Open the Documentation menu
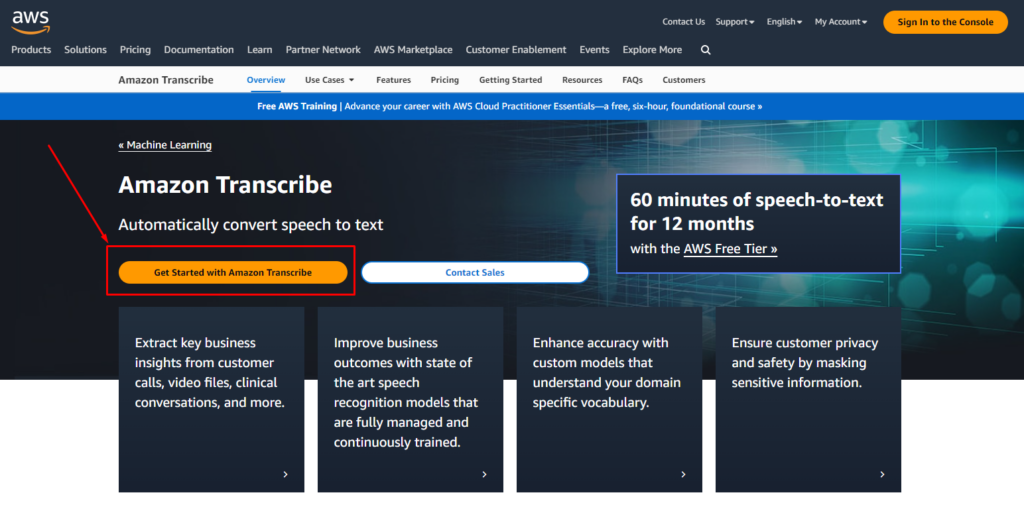This screenshot has width=1024, height=505. tap(199, 50)
